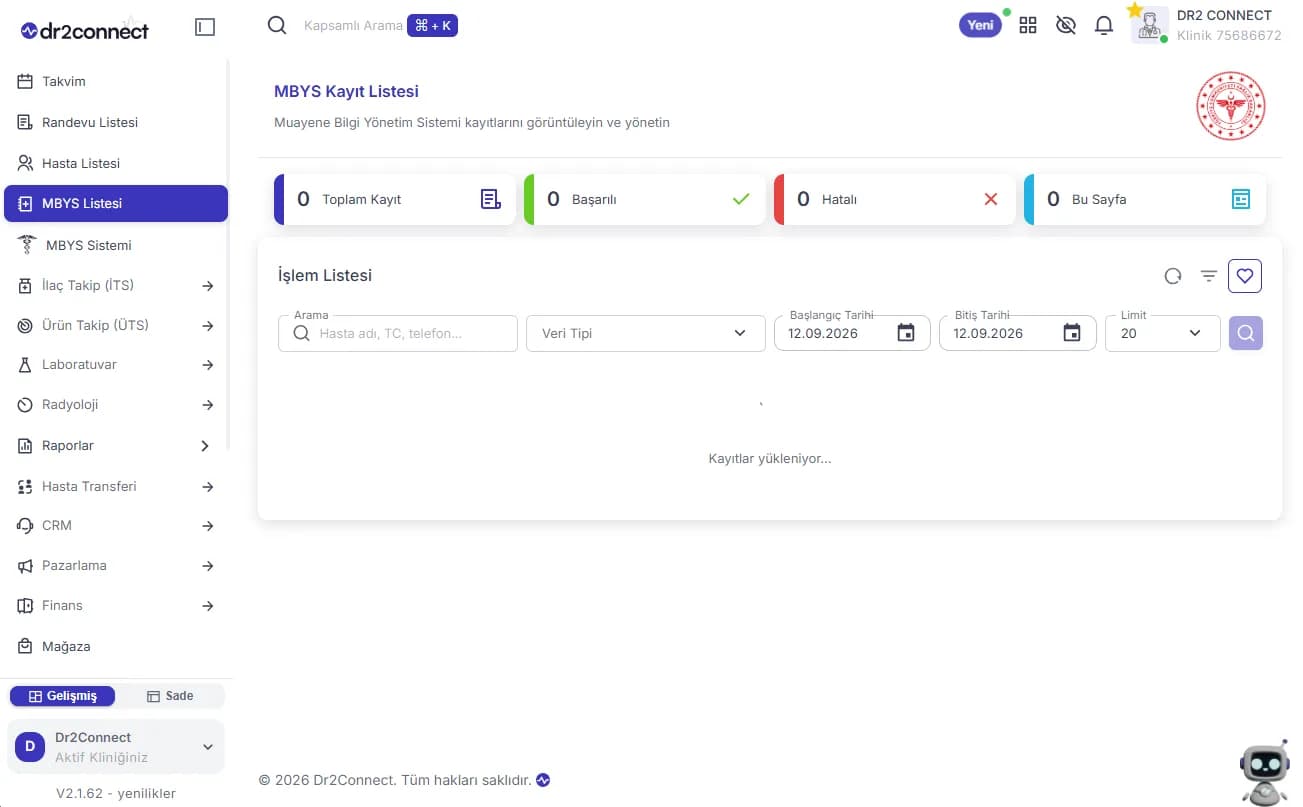Expand İlaç Takip (İTS) menu
The height and width of the screenshot is (807, 1303).
click(x=116, y=285)
